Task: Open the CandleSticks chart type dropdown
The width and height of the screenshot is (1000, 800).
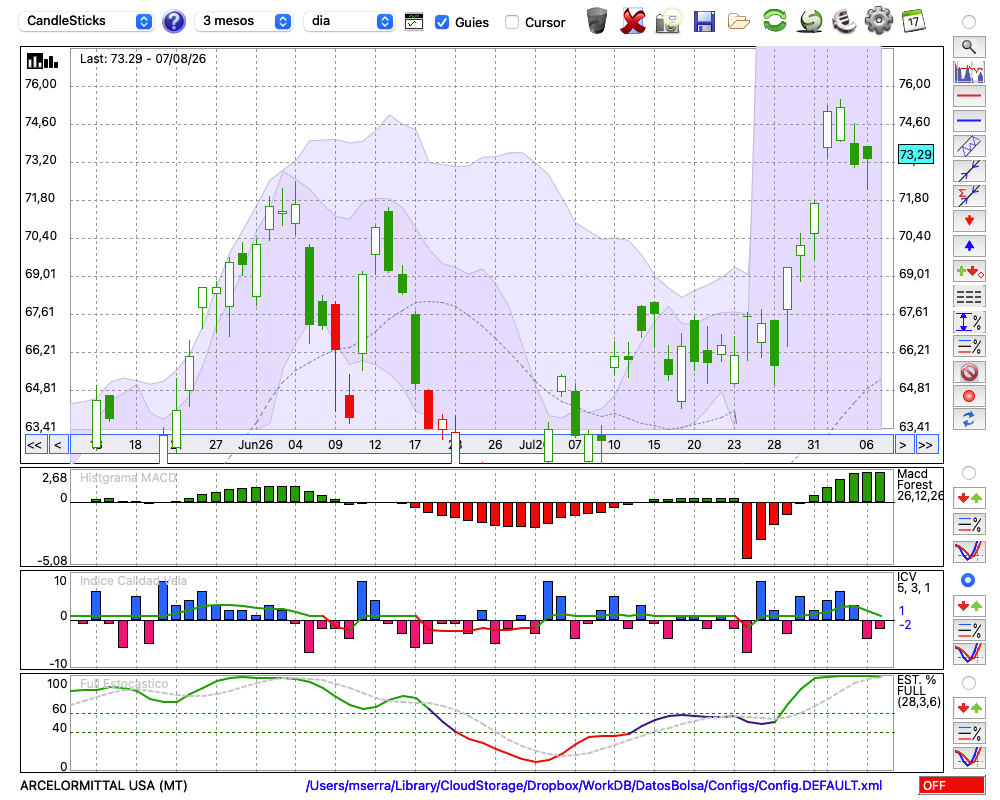Action: tap(85, 21)
